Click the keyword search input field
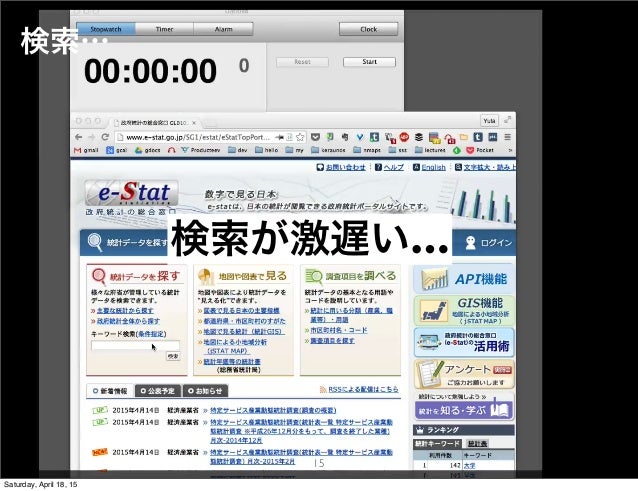Image resolution: width=638 pixels, height=491 pixels. tap(135, 346)
